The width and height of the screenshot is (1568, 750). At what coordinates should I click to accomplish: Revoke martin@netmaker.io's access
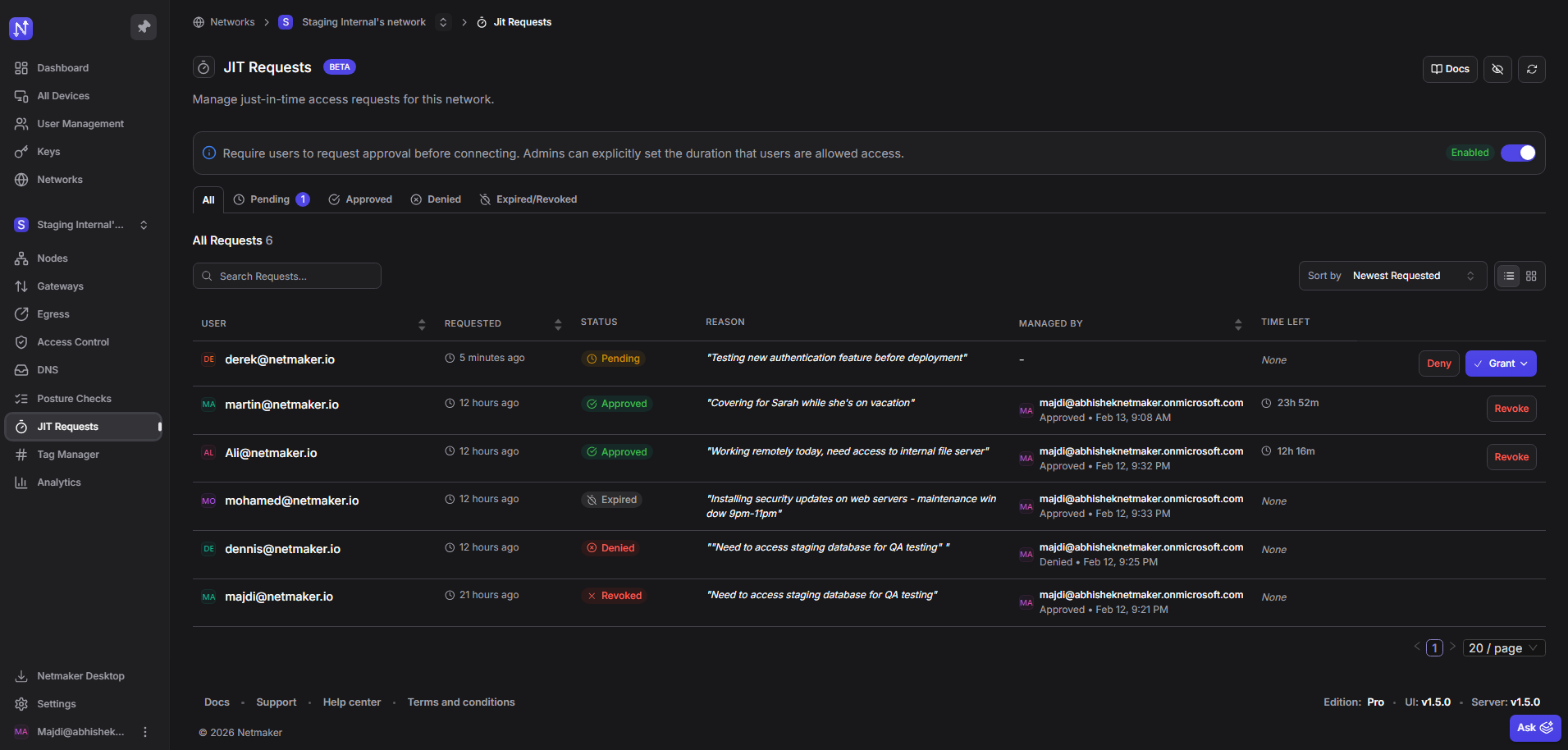[1511, 409]
